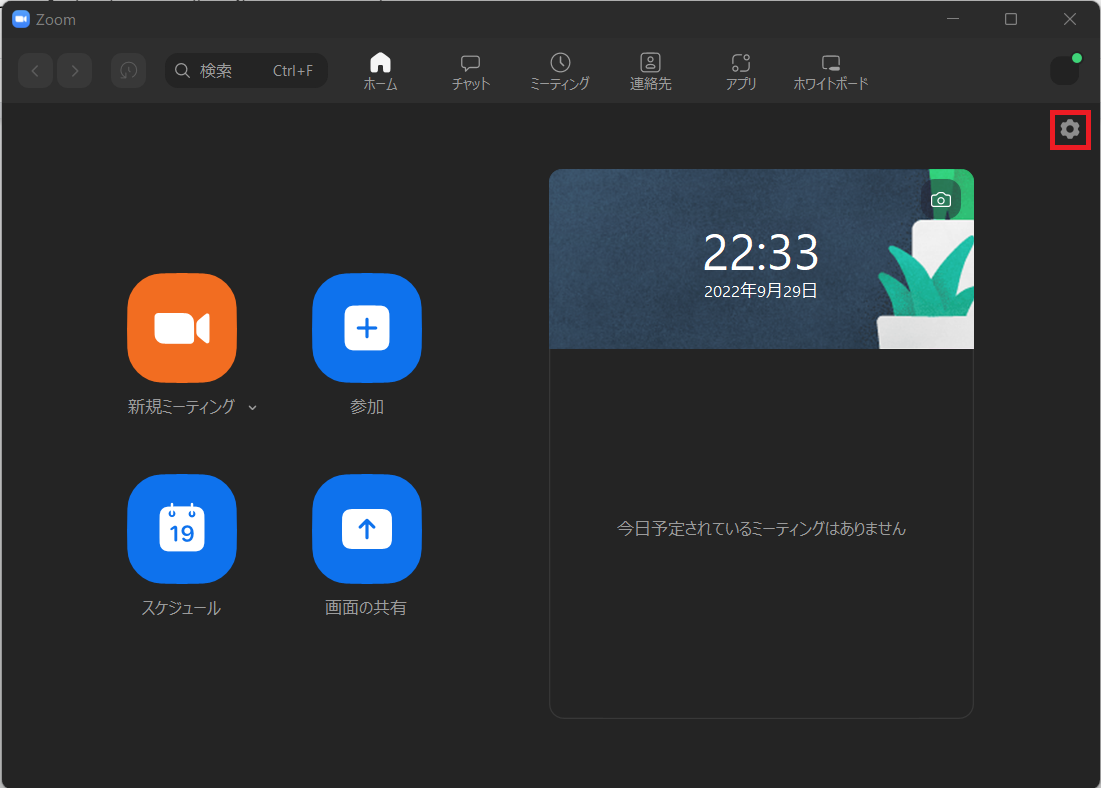The image size is (1101, 788).
Task: Go back with the left arrow button
Action: point(35,71)
